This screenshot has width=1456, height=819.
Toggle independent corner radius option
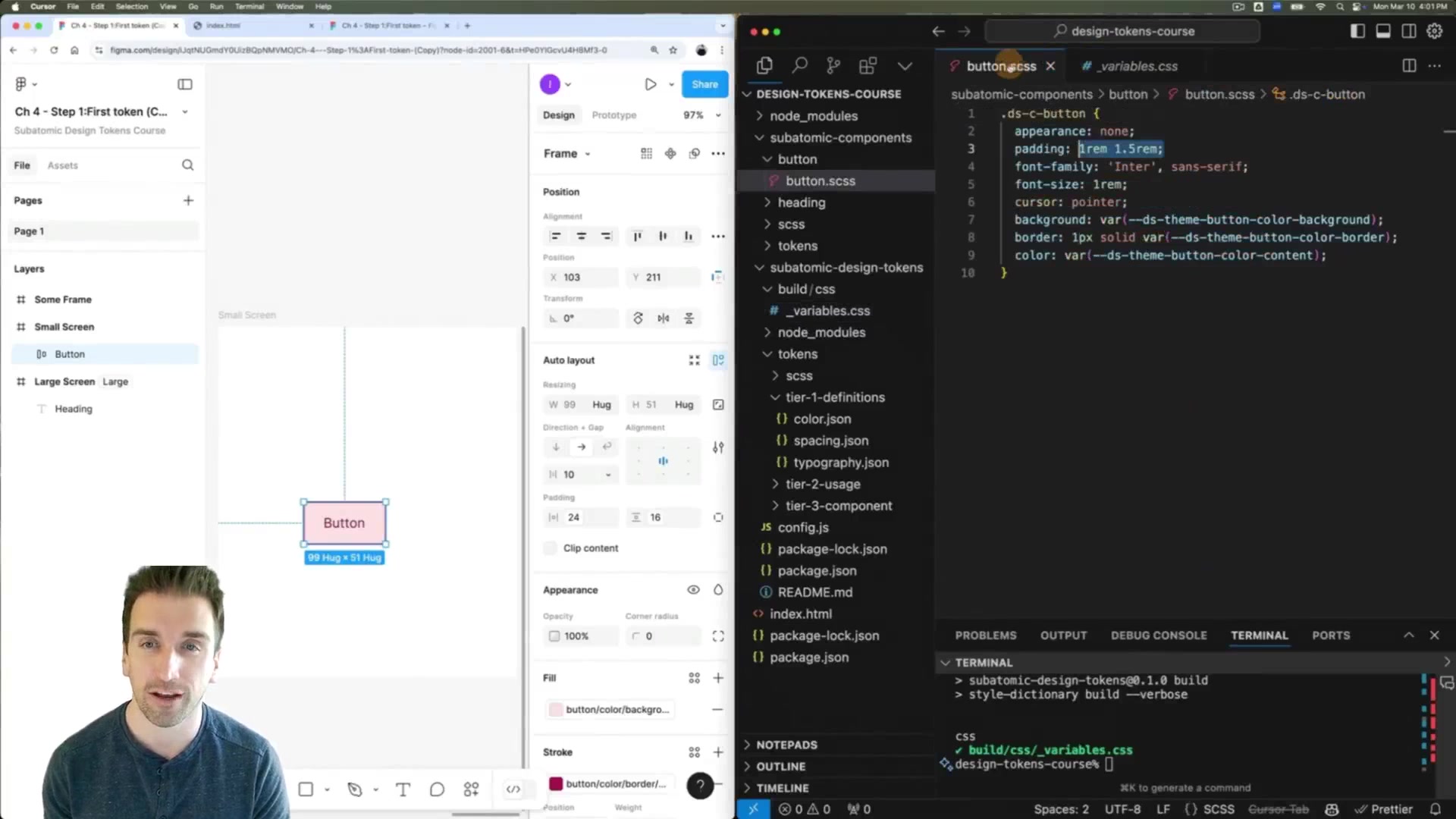pos(718,636)
